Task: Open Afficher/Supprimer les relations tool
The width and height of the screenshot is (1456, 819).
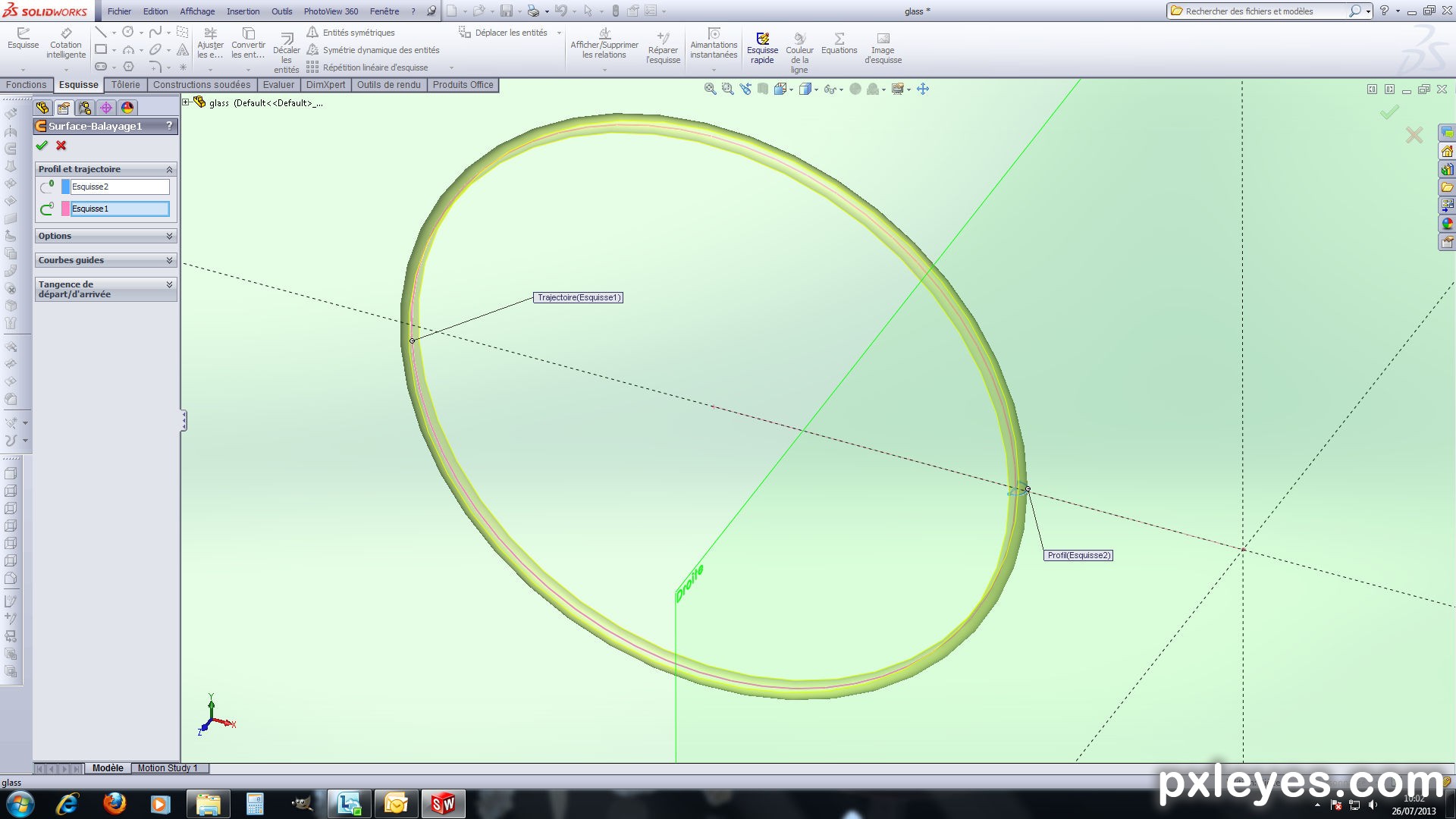Action: pyautogui.click(x=604, y=43)
